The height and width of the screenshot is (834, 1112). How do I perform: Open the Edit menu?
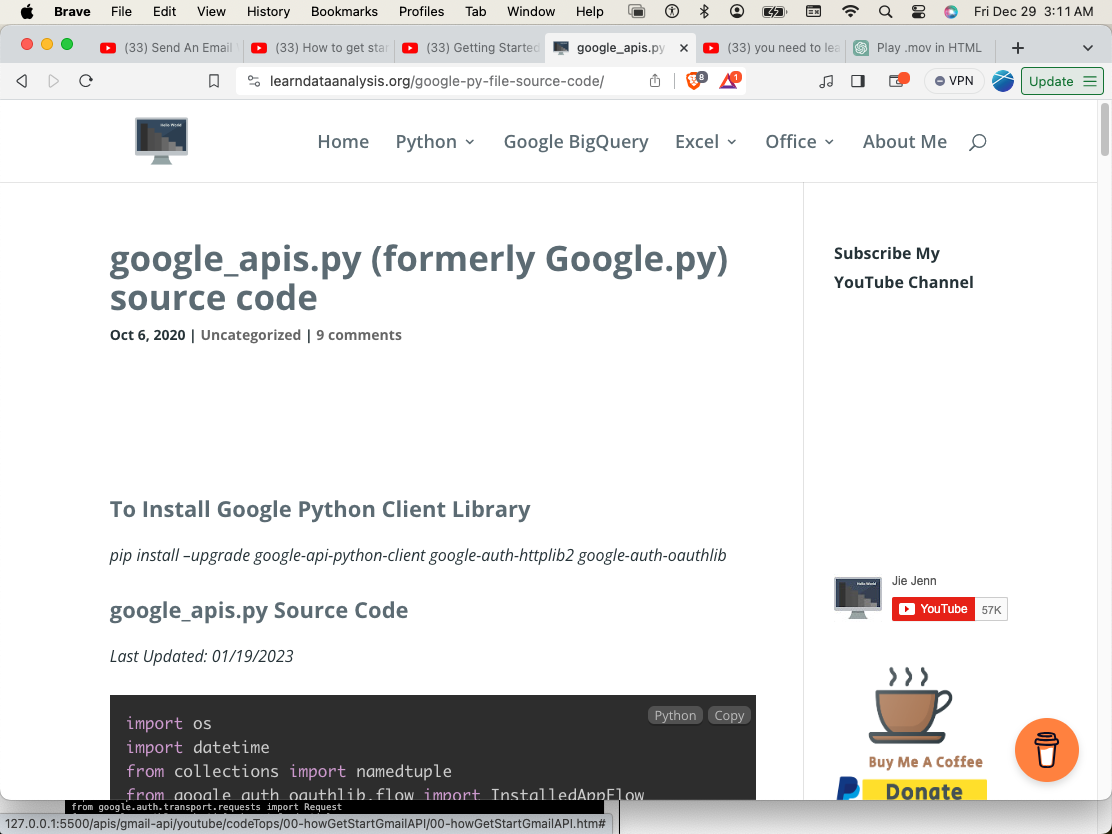pyautogui.click(x=165, y=11)
